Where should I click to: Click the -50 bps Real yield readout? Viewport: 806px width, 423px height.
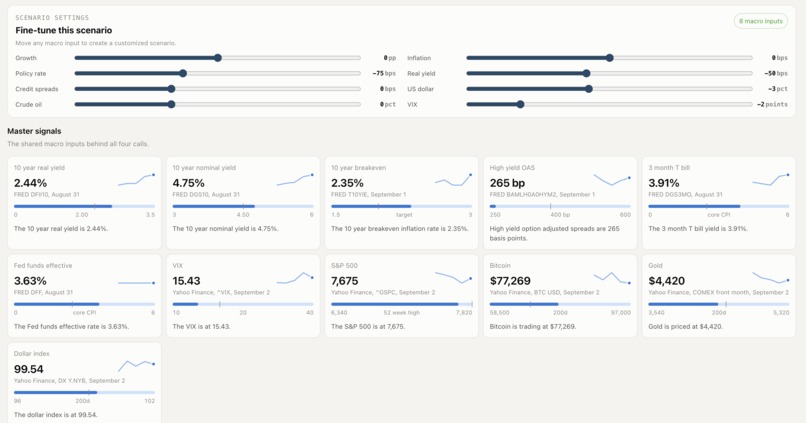coord(776,73)
